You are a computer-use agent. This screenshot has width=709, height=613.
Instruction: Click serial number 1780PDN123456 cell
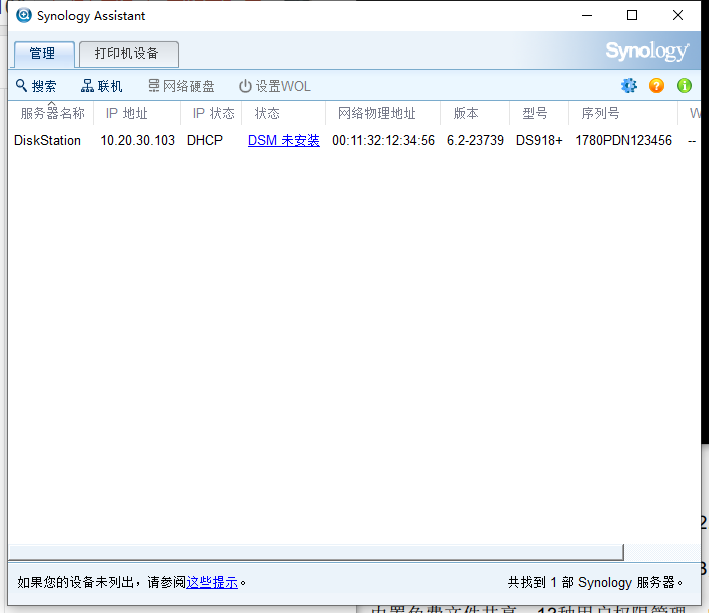coord(623,141)
